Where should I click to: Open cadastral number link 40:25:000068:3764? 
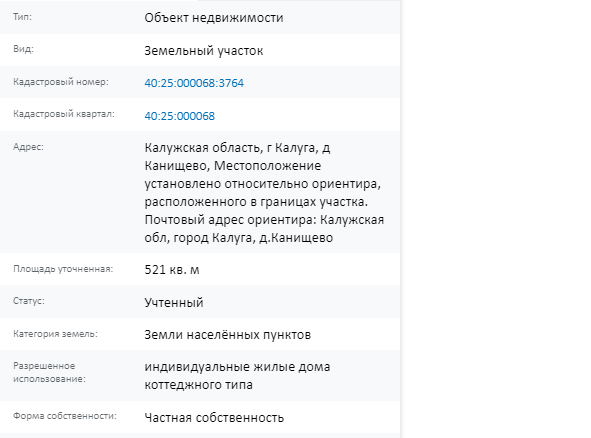194,83
